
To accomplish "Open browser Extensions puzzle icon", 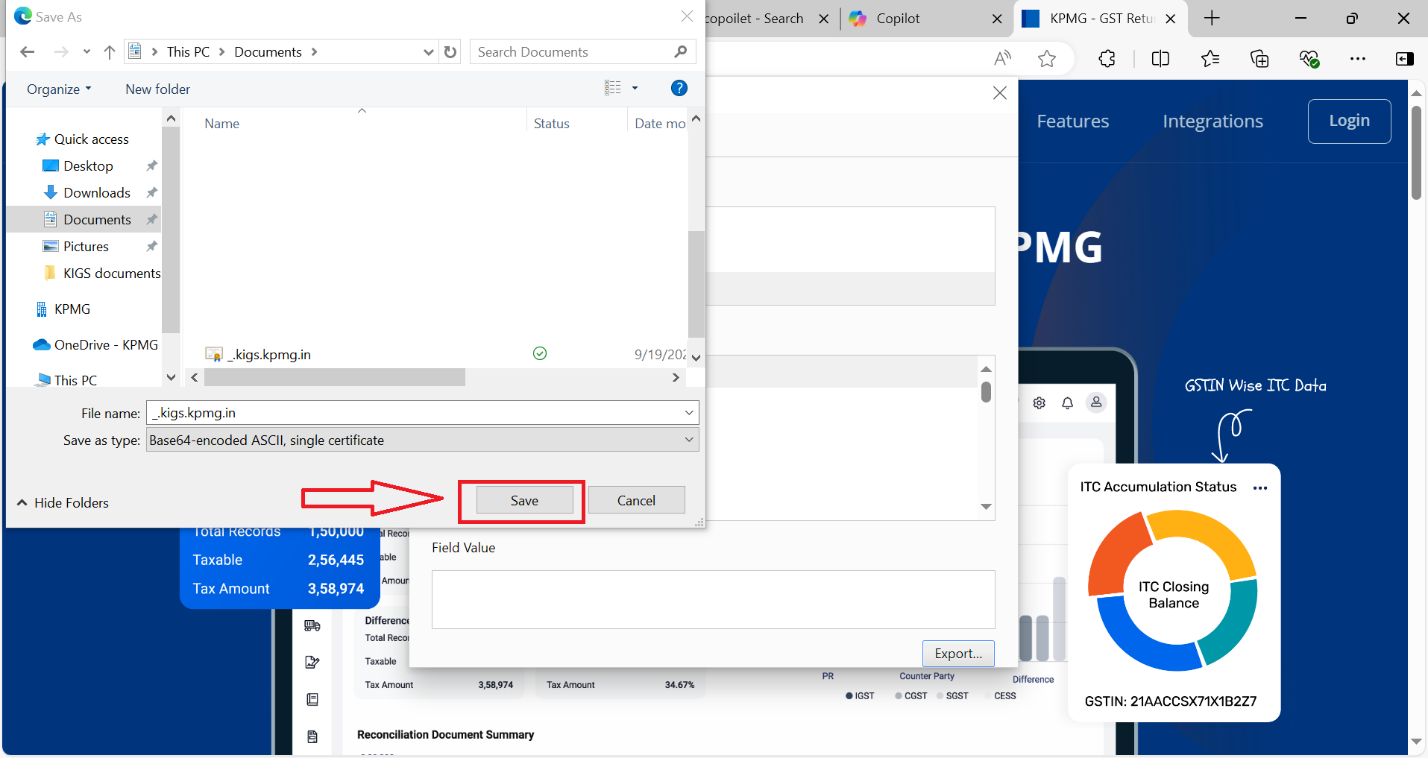I will (x=1107, y=59).
